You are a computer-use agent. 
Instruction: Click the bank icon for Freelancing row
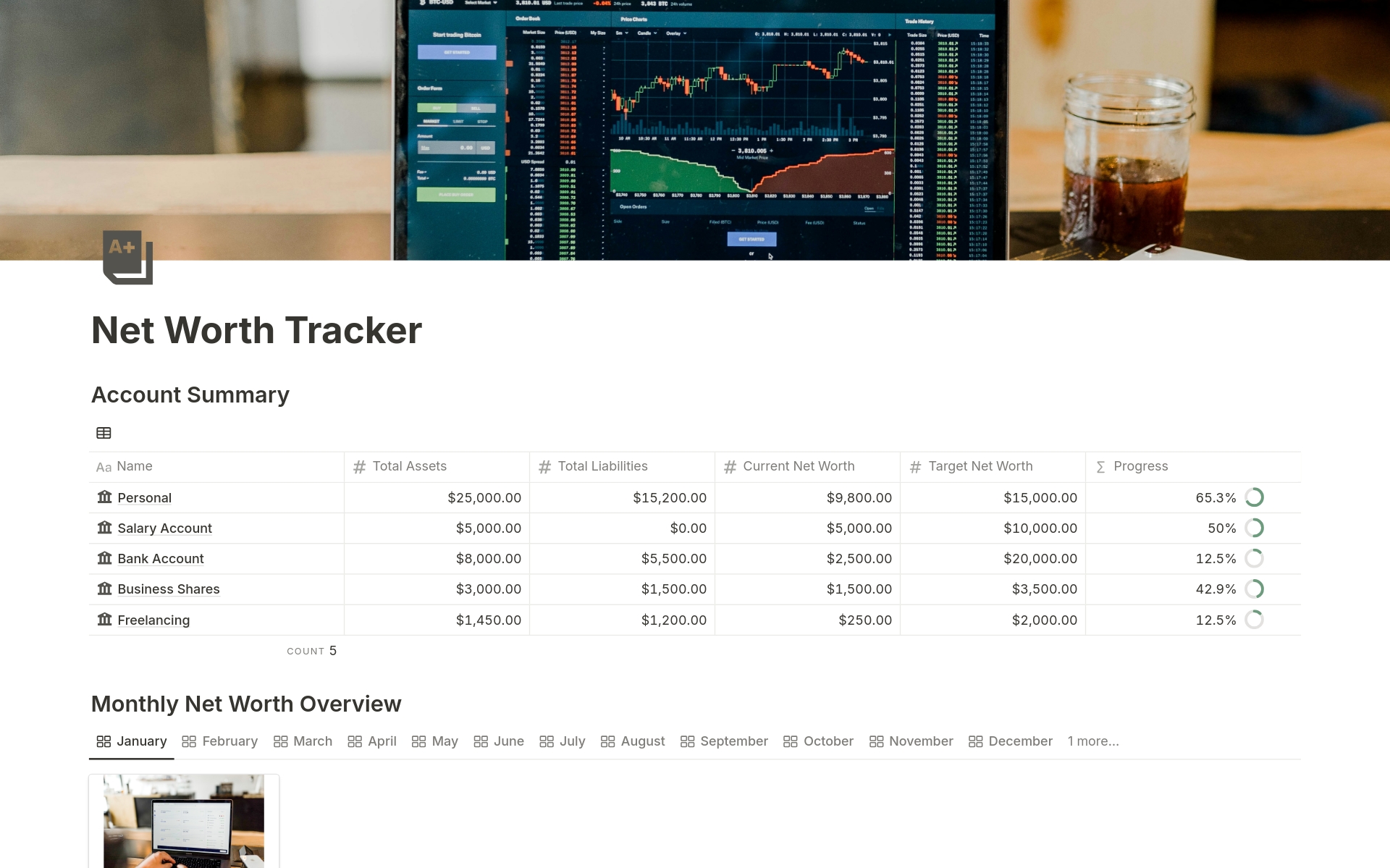tap(104, 618)
